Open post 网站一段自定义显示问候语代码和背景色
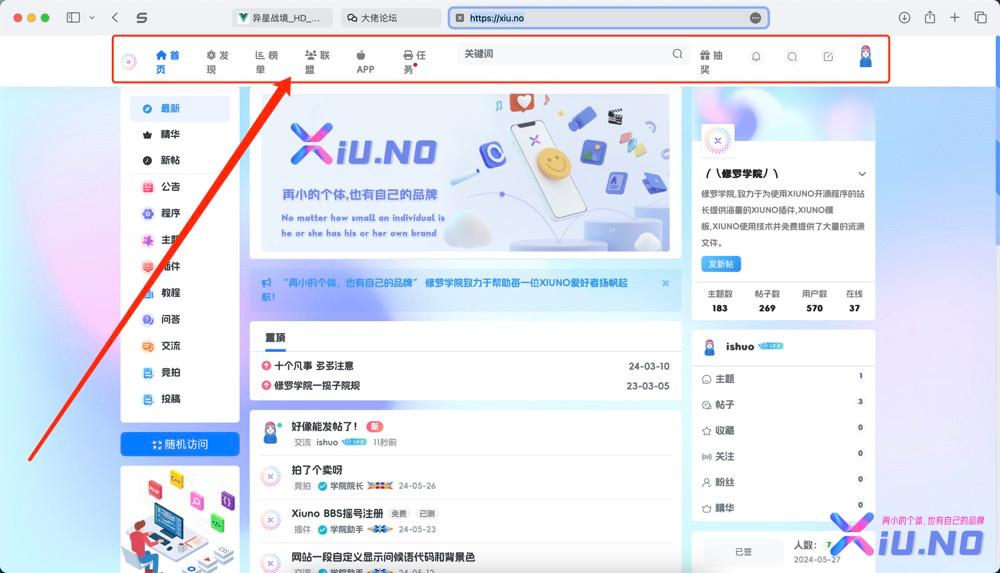Viewport: 1000px width, 573px height. point(383,557)
